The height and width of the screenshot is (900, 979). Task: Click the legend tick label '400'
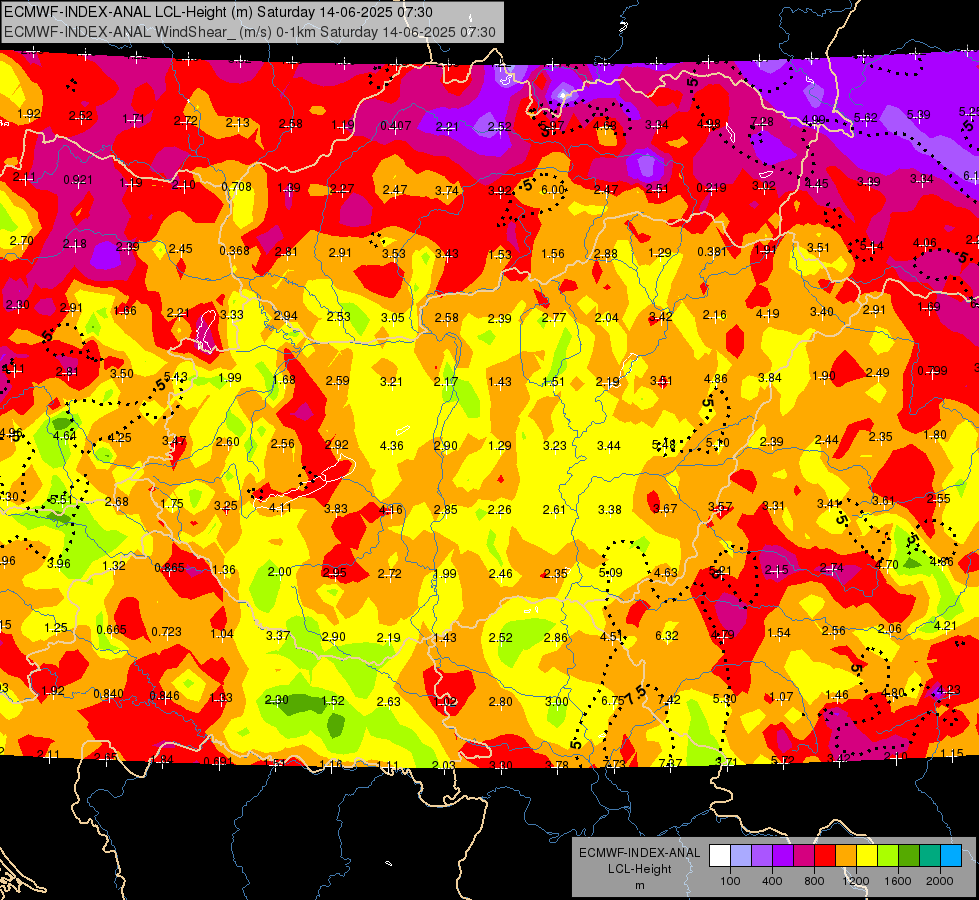[x=772, y=881]
